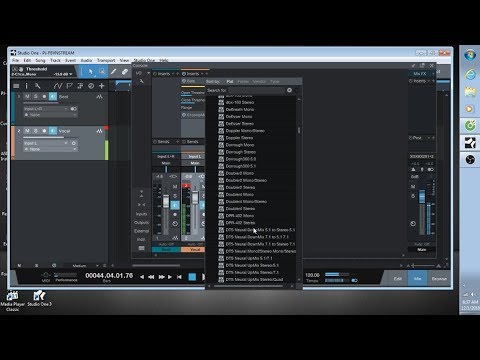Screen dimensions: 480x360
Task: Open Beat channel Main output selector
Action: click(x=166, y=163)
